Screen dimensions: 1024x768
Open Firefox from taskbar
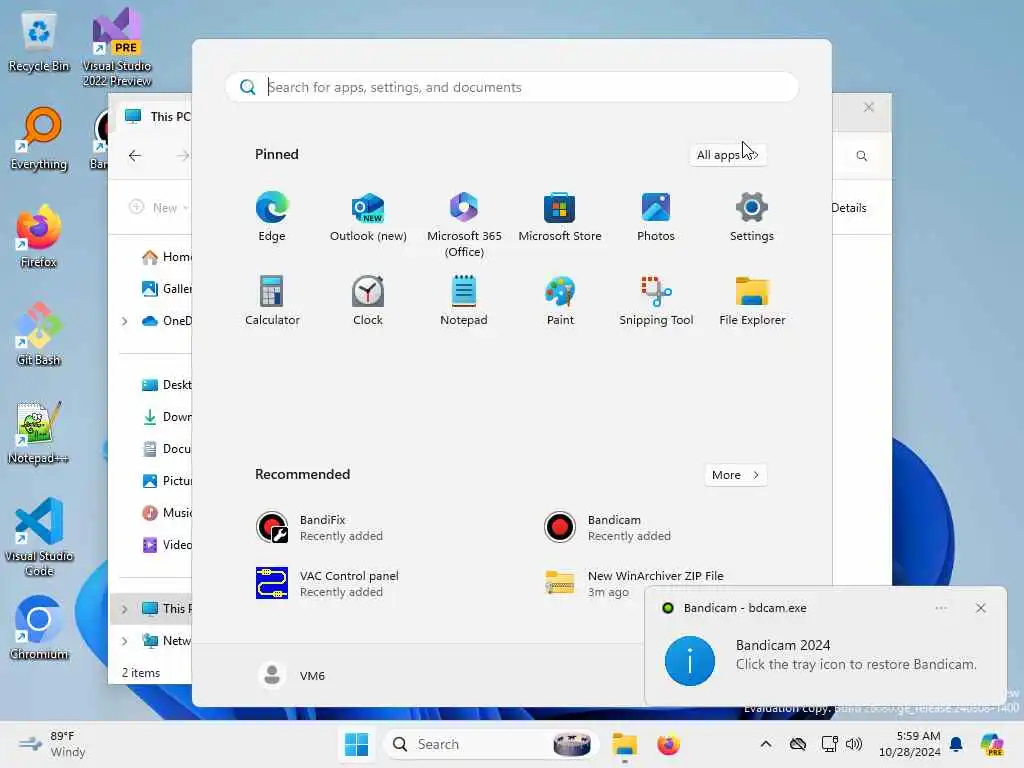point(668,744)
